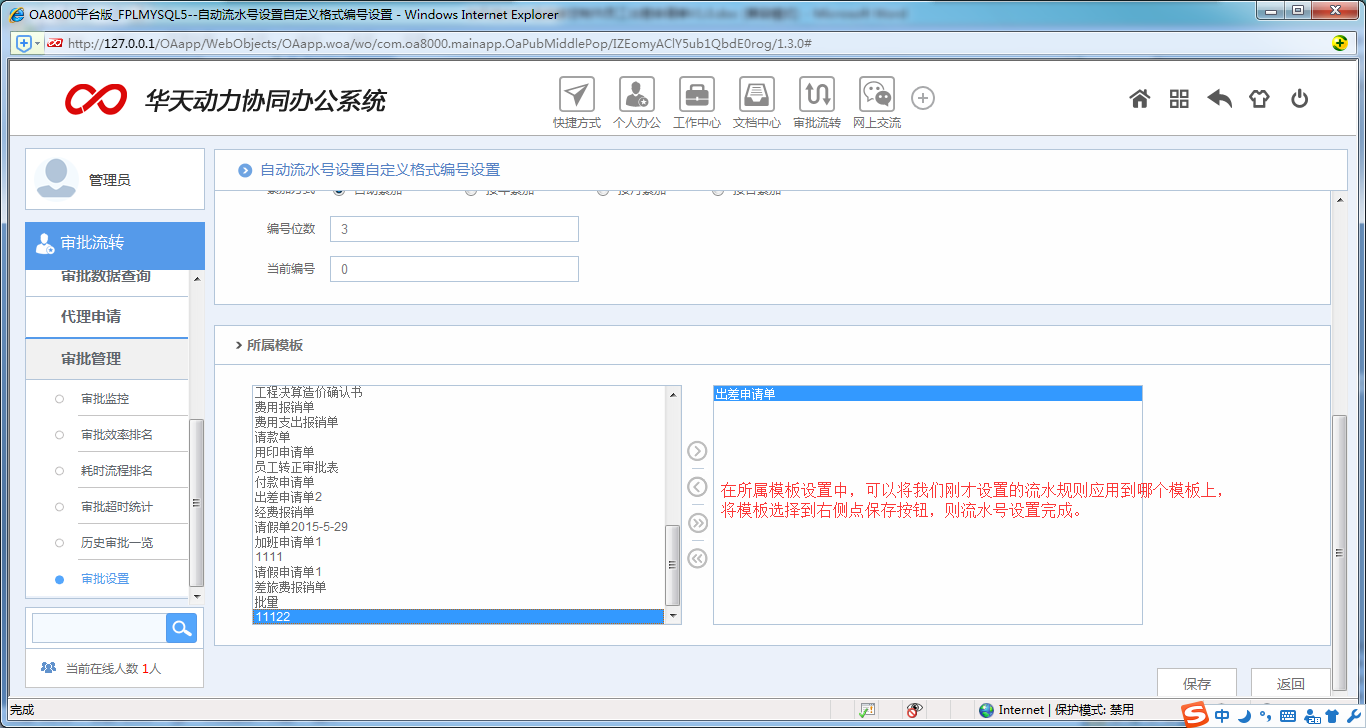
Task: Open the 工作中心 work center
Action: click(696, 98)
